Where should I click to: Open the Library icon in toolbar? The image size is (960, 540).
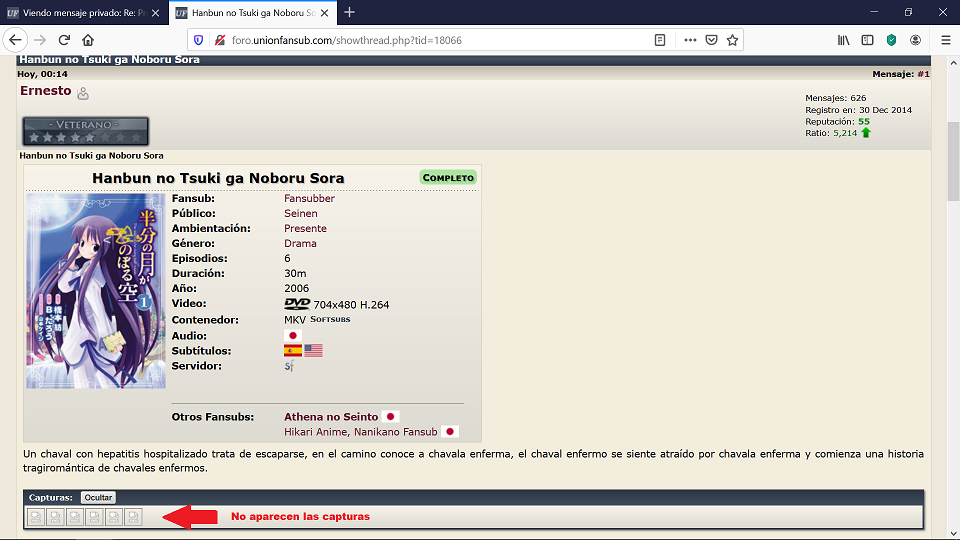click(x=844, y=40)
